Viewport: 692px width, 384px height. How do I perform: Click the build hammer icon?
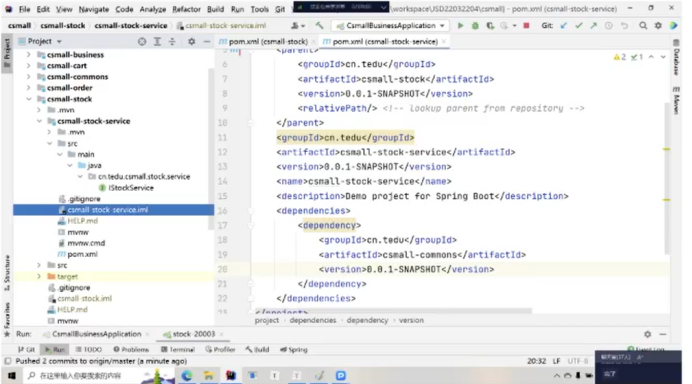point(319,26)
